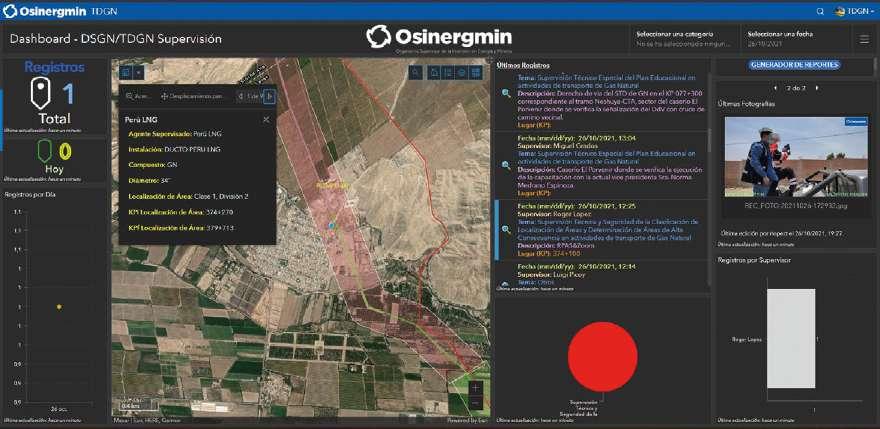
Task: Open the search magnifier in the blue header
Action: (820, 11)
